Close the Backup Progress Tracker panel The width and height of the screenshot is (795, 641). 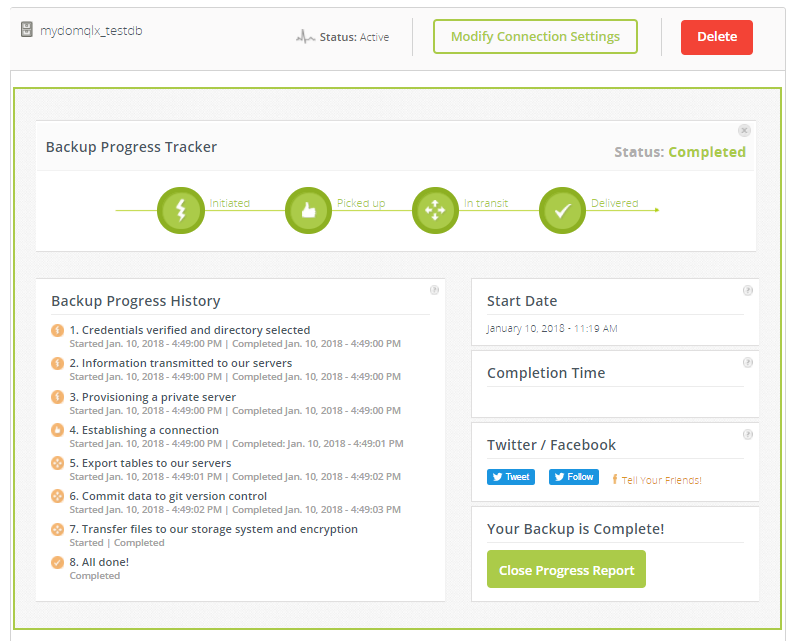[744, 130]
